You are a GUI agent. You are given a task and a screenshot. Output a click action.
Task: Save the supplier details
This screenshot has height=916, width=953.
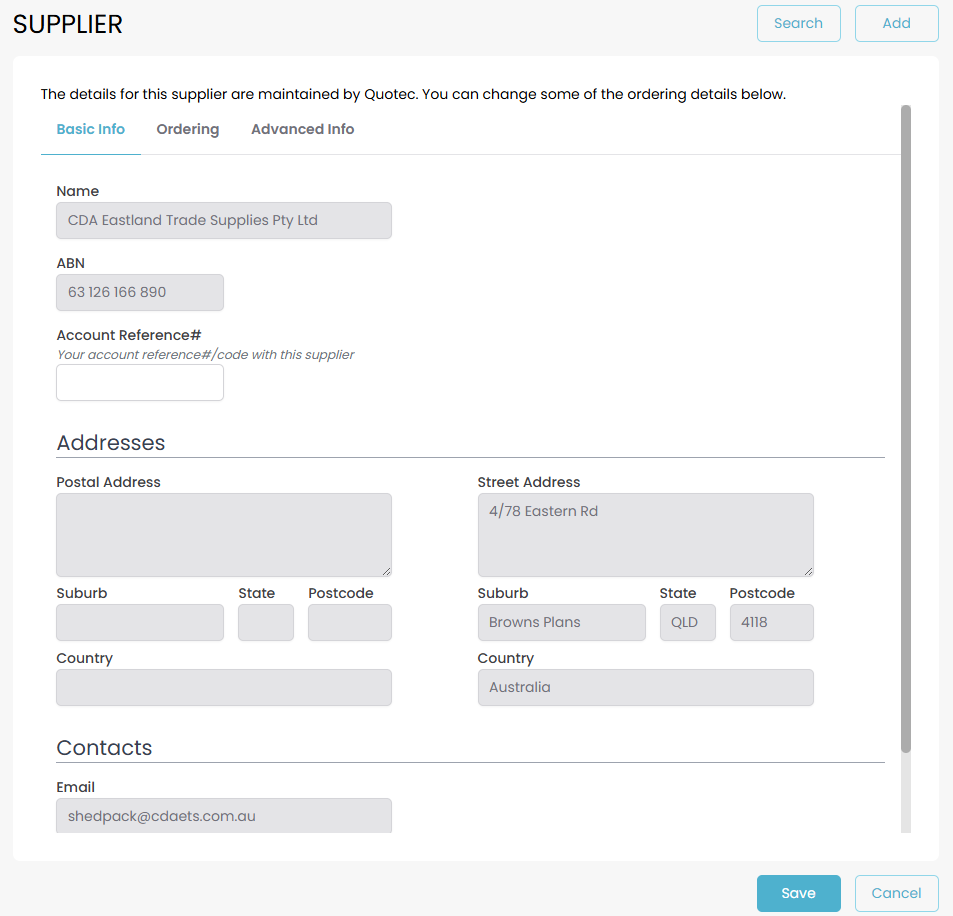pos(798,893)
